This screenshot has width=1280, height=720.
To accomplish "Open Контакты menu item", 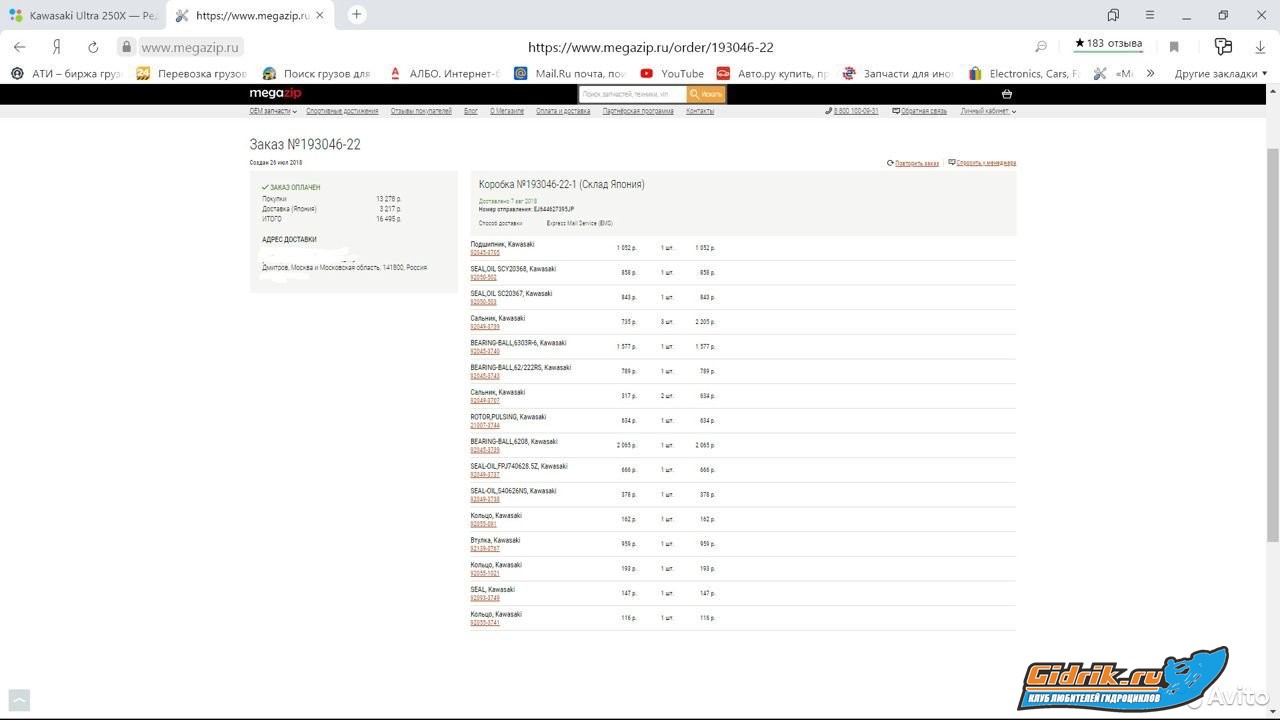I will click(700, 111).
